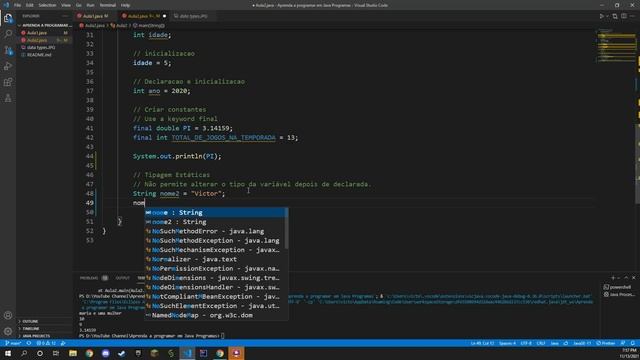
Task: Choose 'nome : String' suggestion
Action: [216, 213]
